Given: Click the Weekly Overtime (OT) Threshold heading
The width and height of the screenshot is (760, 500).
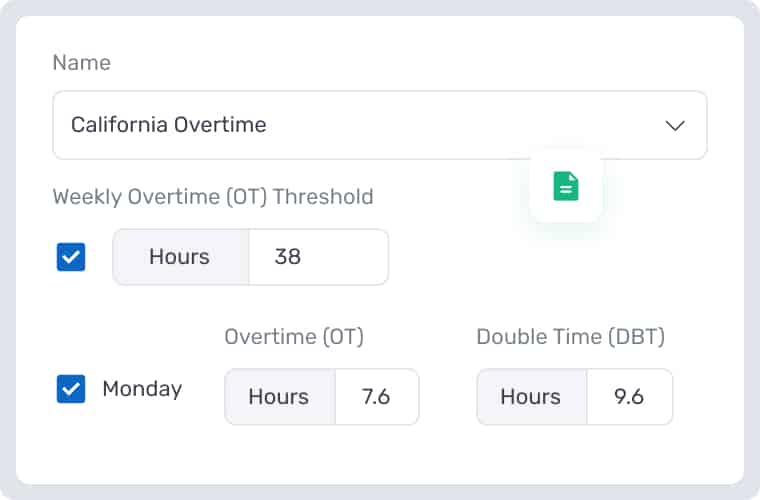Looking at the screenshot, I should point(213,197).
